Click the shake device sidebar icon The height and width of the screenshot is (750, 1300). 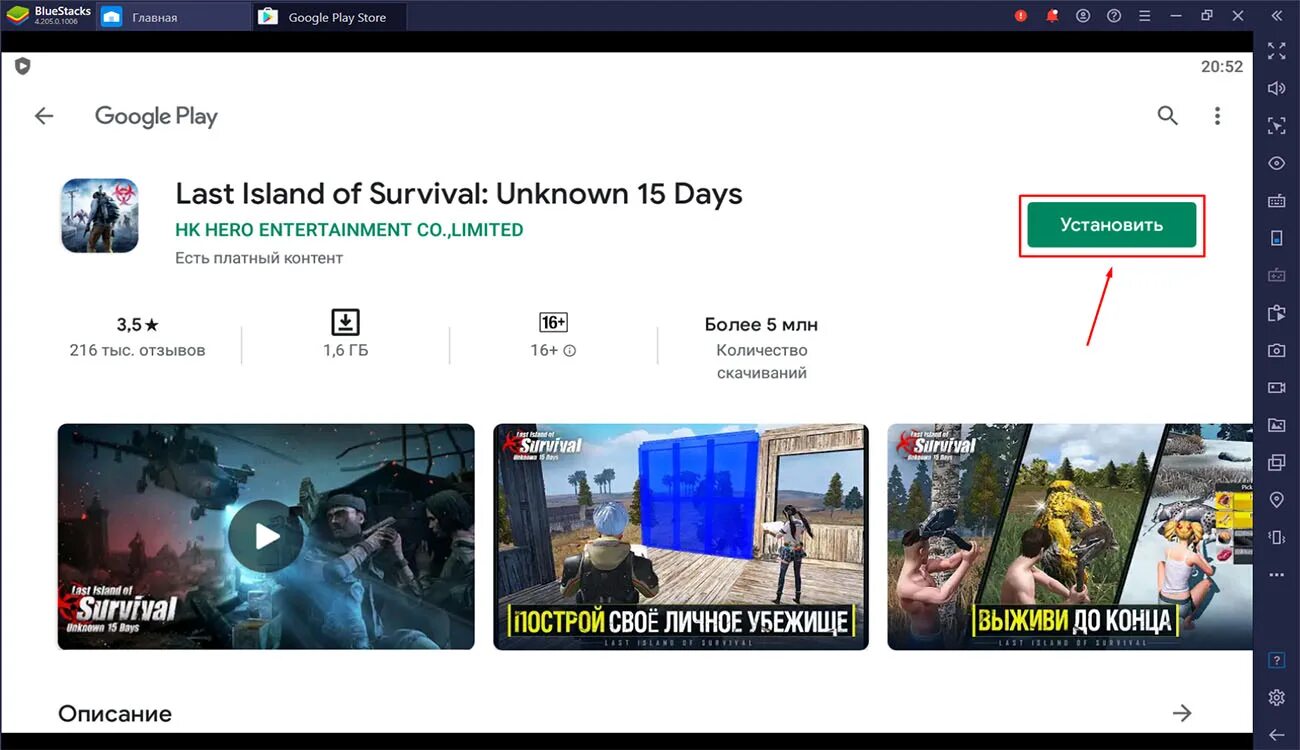tap(1276, 537)
